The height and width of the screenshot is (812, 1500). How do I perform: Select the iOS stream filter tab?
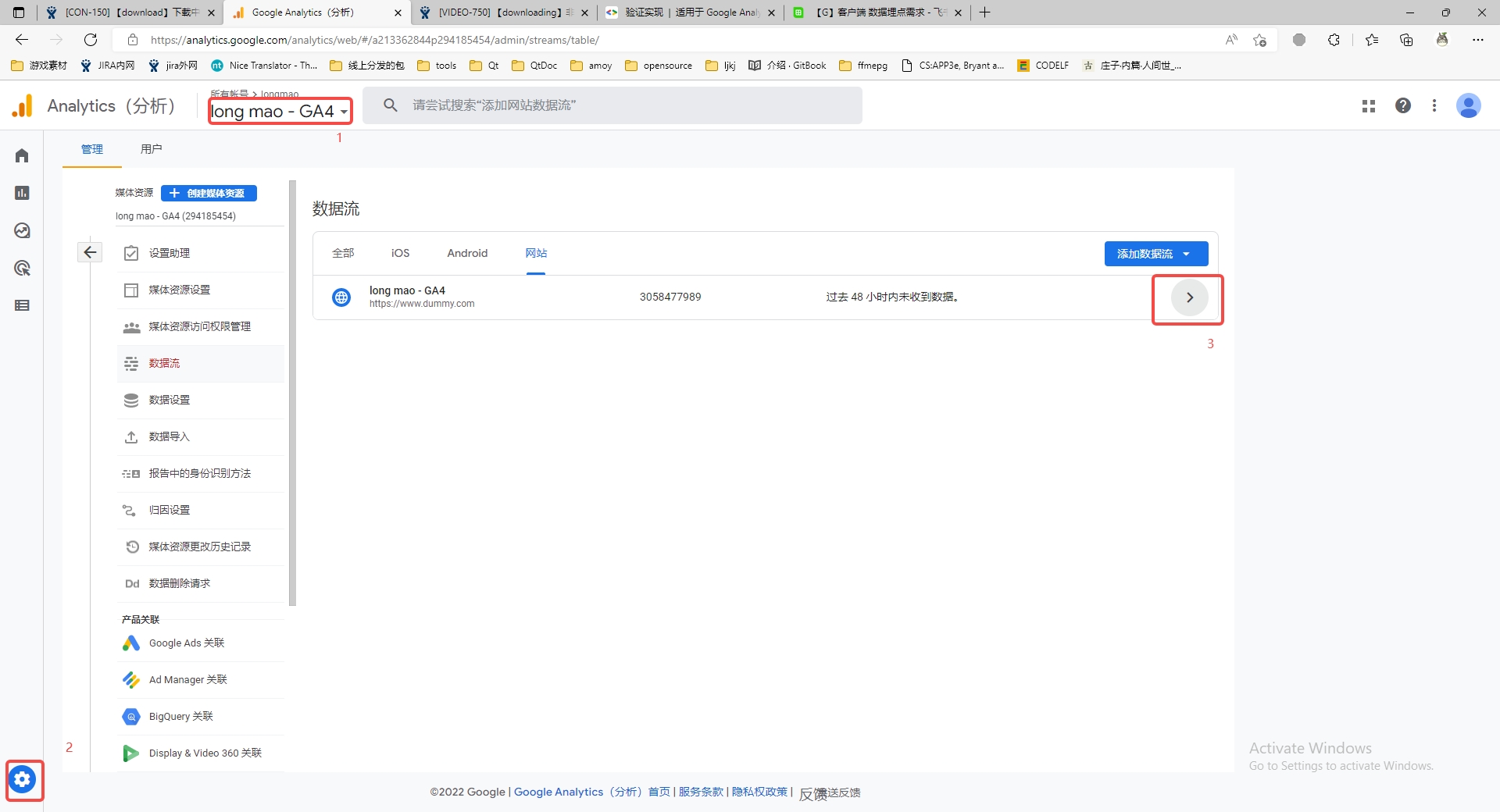pyautogui.click(x=400, y=253)
